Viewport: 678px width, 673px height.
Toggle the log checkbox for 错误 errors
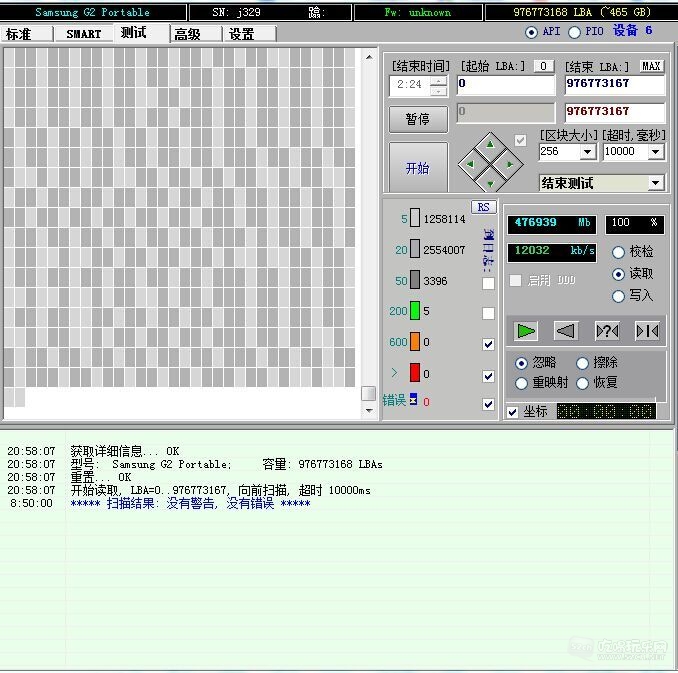pyautogui.click(x=488, y=404)
